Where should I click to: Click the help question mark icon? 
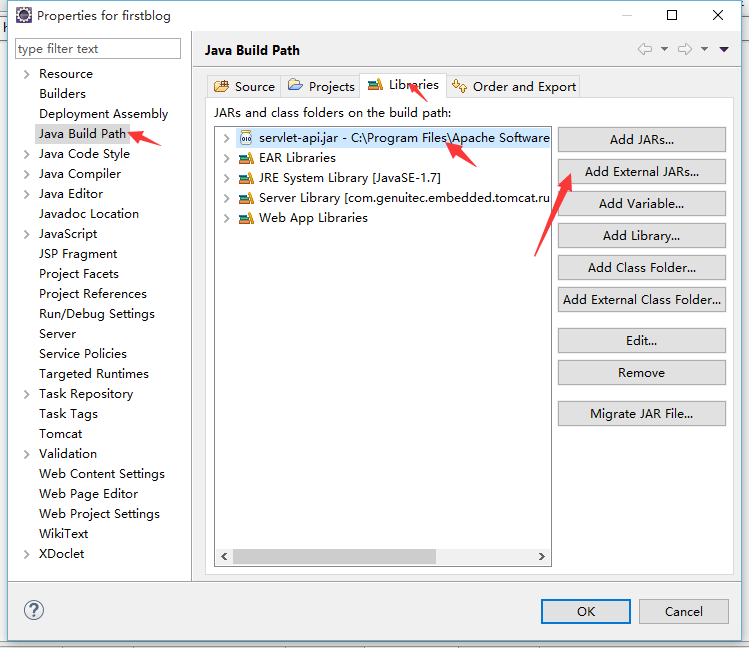(x=34, y=610)
